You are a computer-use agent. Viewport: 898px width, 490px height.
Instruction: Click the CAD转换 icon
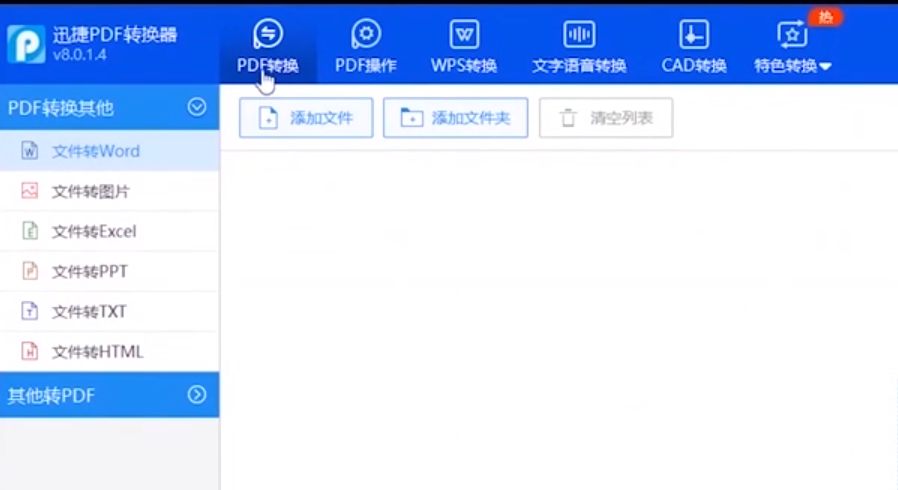693,34
